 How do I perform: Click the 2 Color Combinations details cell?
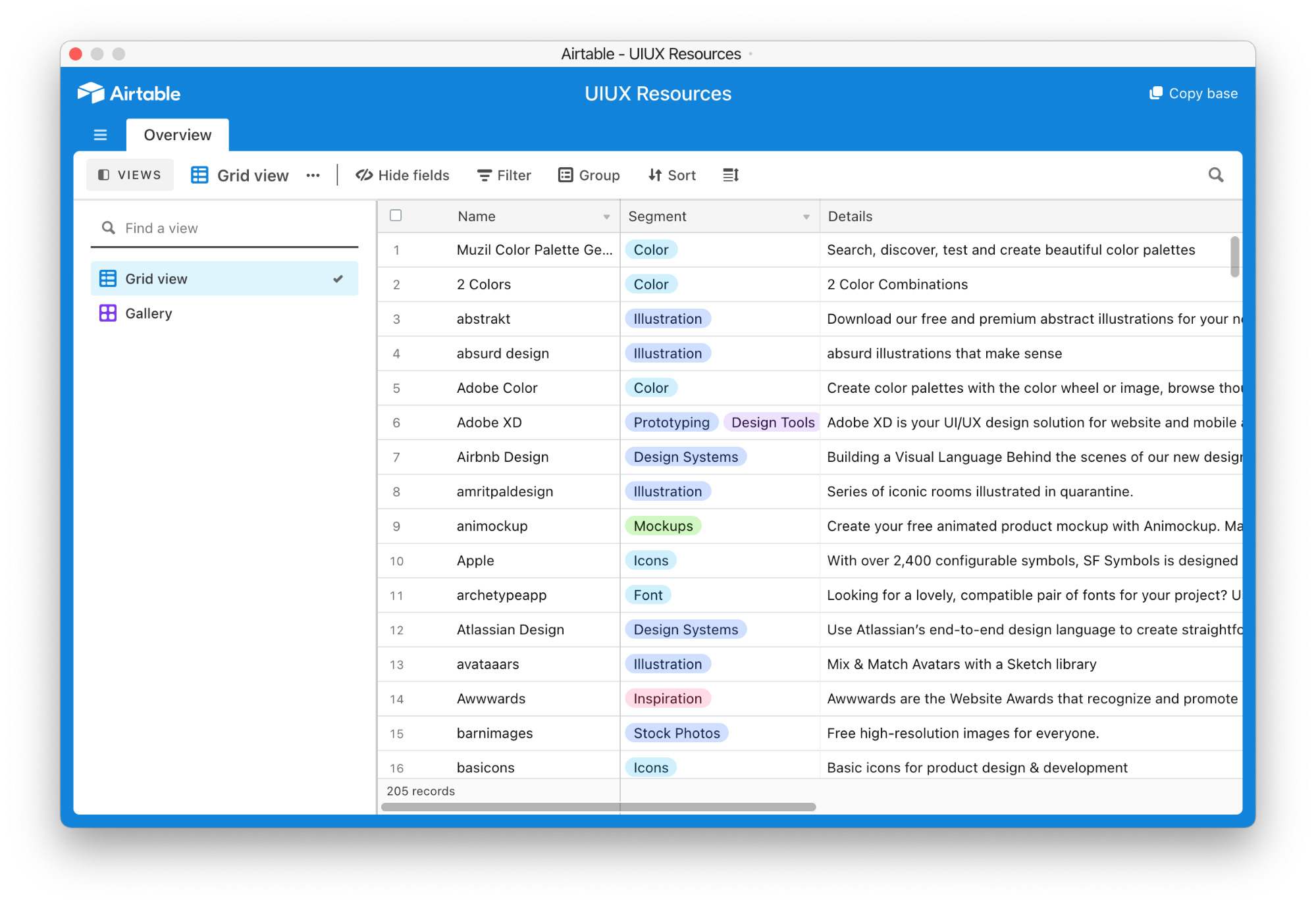[x=1030, y=284]
